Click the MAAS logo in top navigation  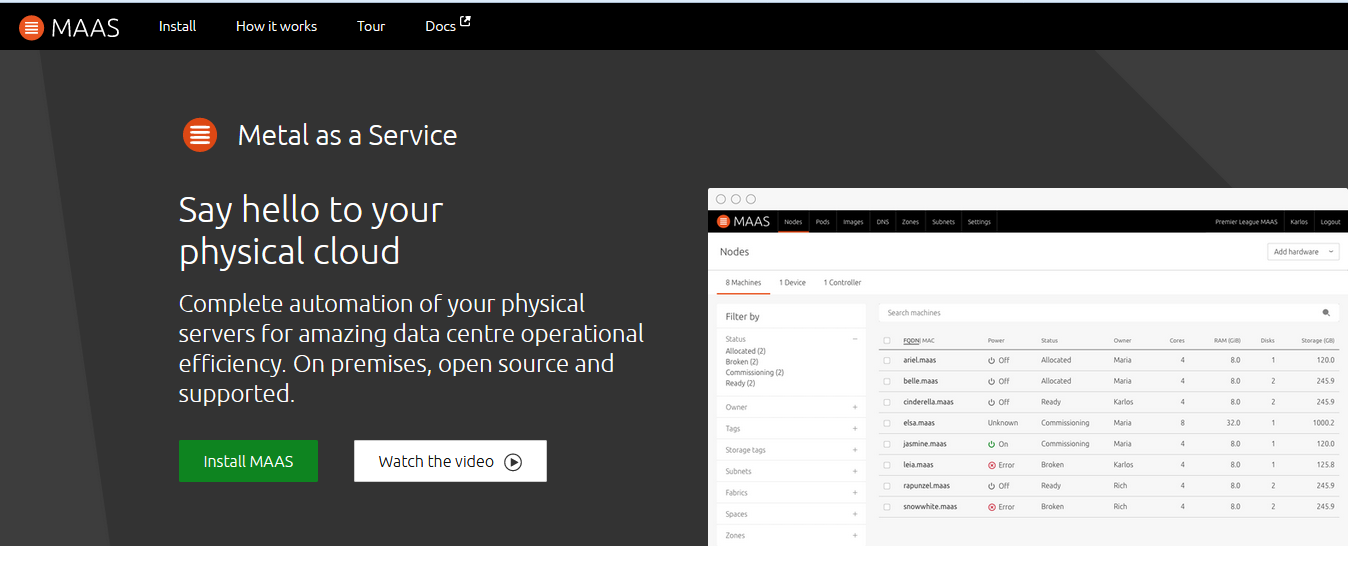(69, 27)
